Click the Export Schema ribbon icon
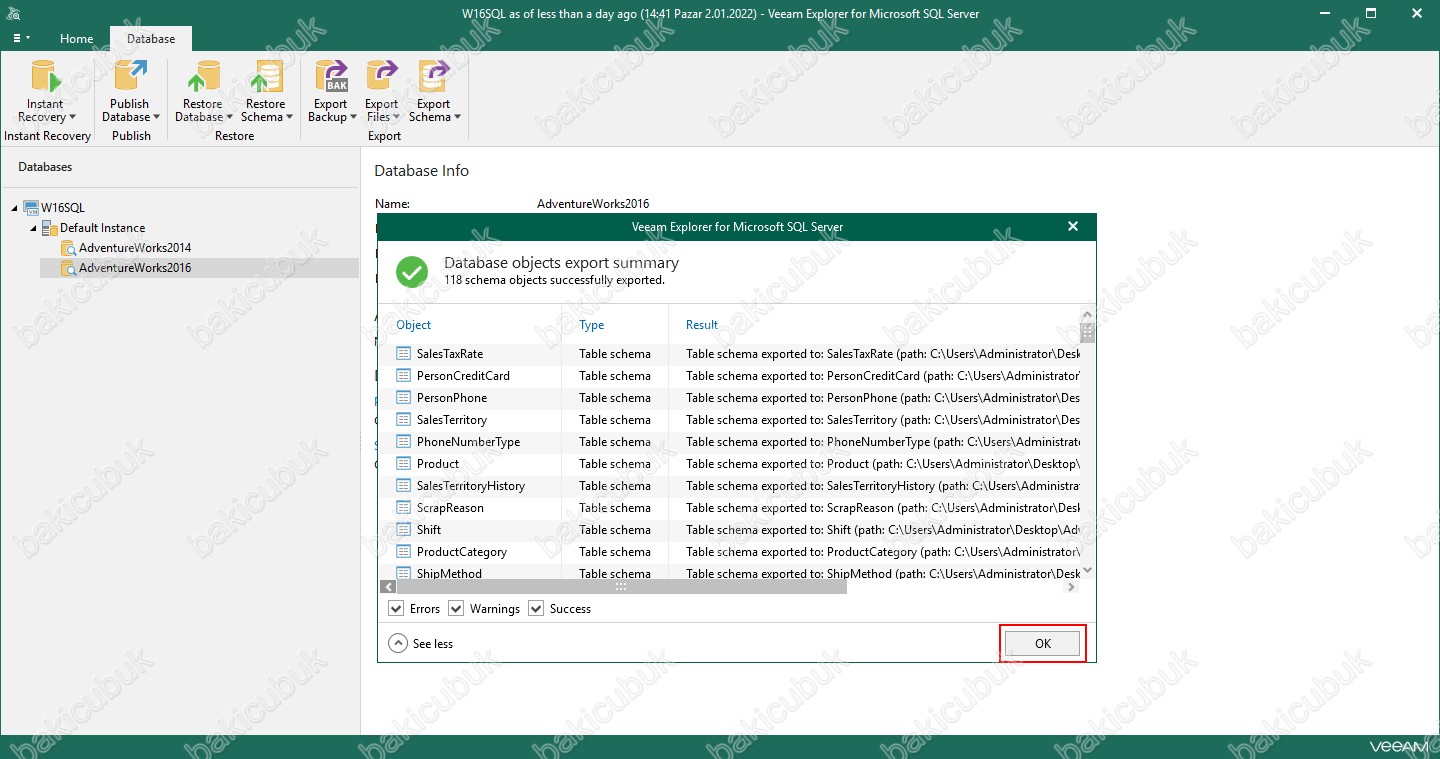The width and height of the screenshot is (1440, 759). (x=433, y=76)
